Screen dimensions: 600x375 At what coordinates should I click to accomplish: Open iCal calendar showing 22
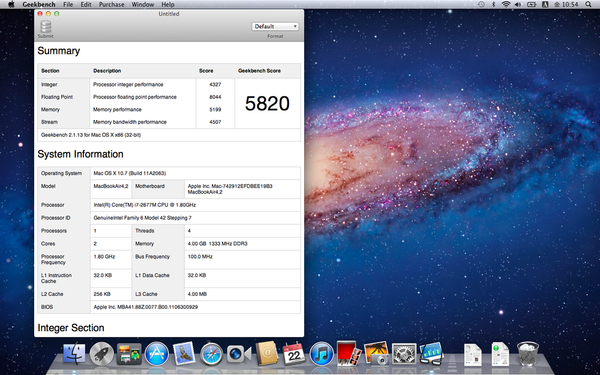tap(294, 353)
